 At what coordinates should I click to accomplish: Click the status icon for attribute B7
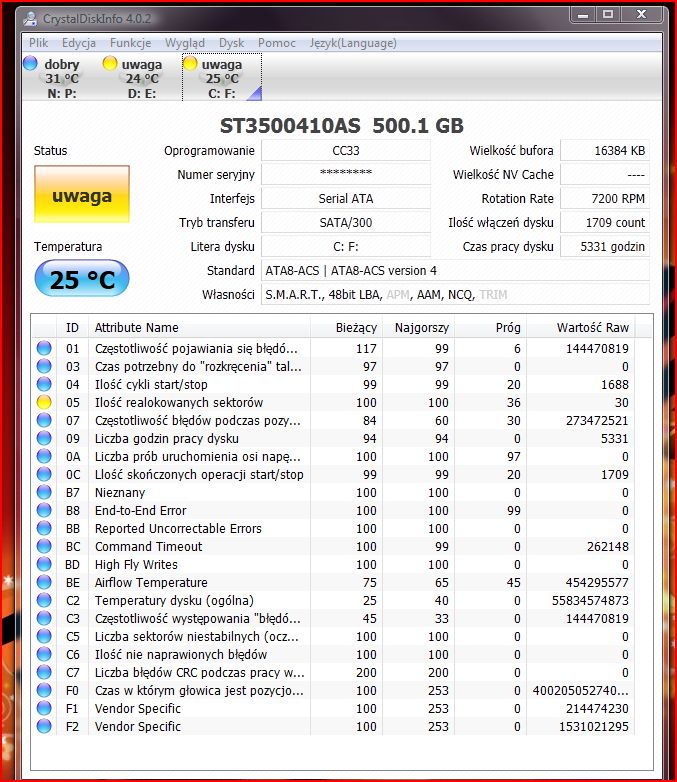coord(44,492)
